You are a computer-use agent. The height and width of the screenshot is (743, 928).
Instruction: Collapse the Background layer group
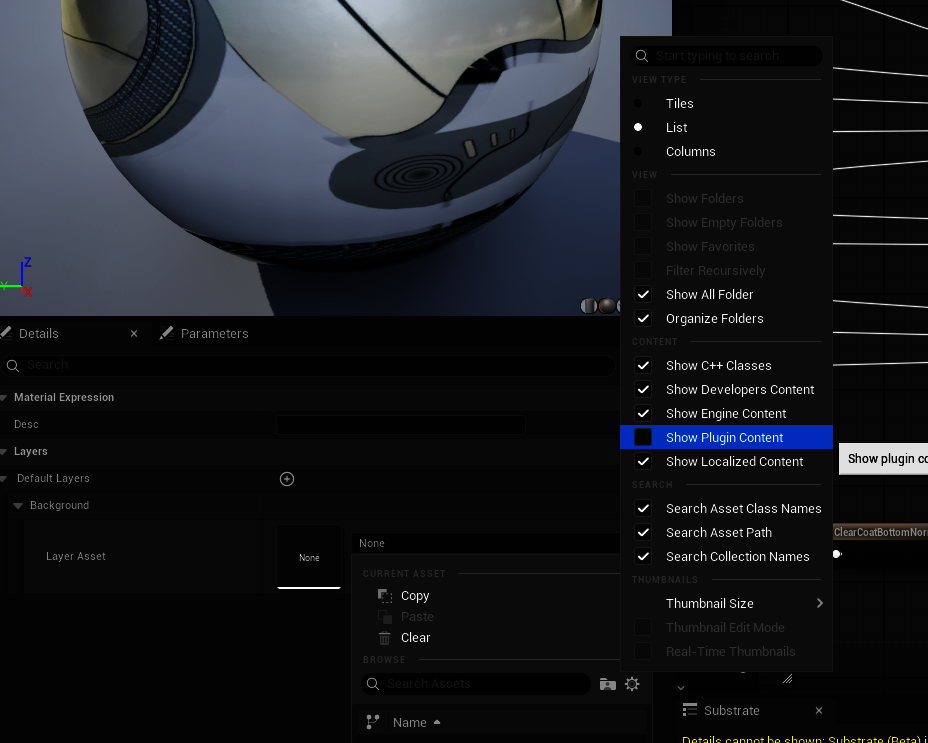[18, 506]
